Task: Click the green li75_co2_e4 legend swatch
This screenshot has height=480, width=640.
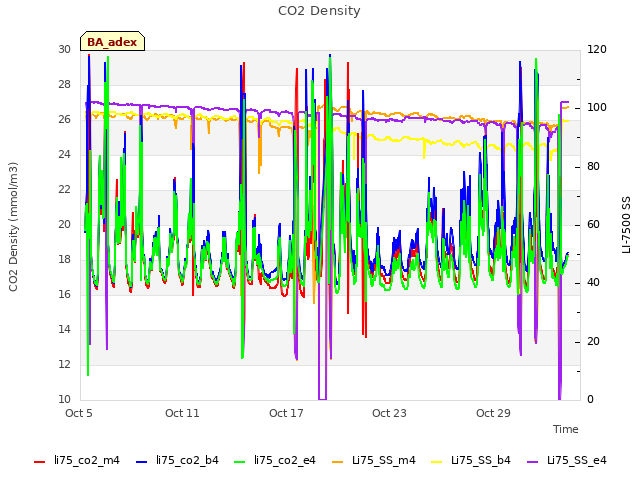Action: click(240, 462)
